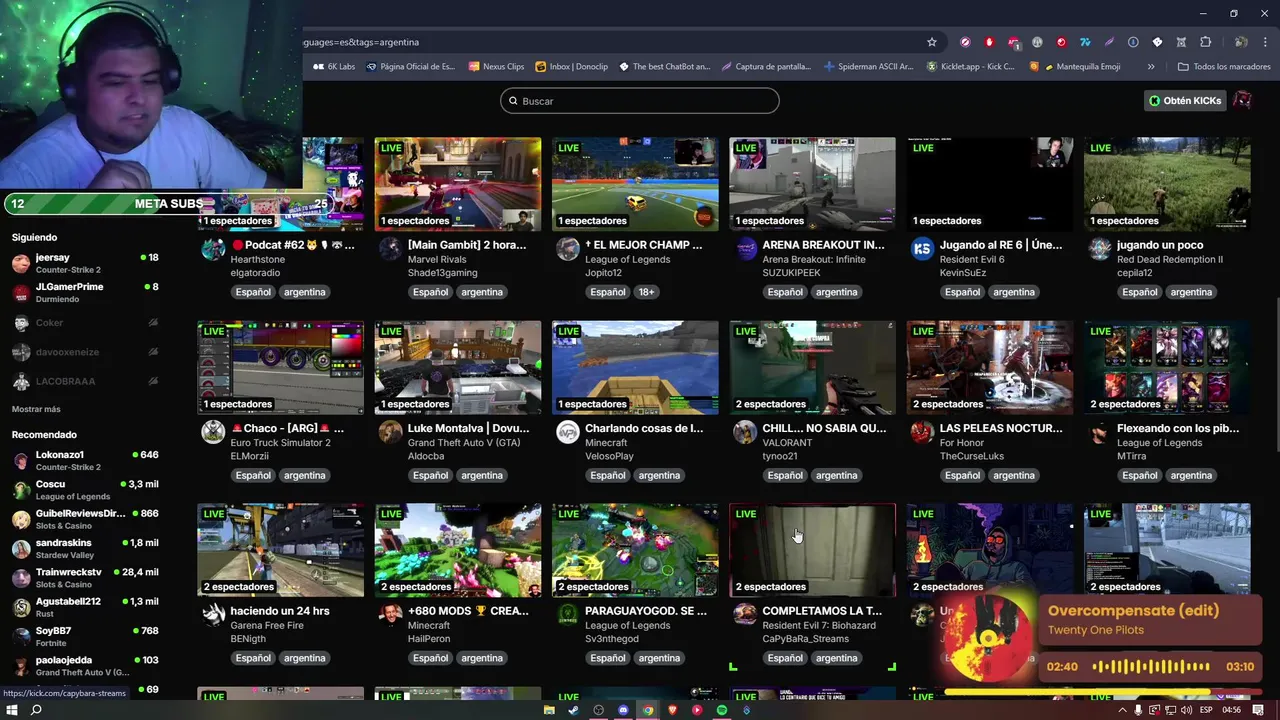Screen dimensions: 1280x720
Task: Open Discord from the taskbar
Action: click(x=623, y=710)
